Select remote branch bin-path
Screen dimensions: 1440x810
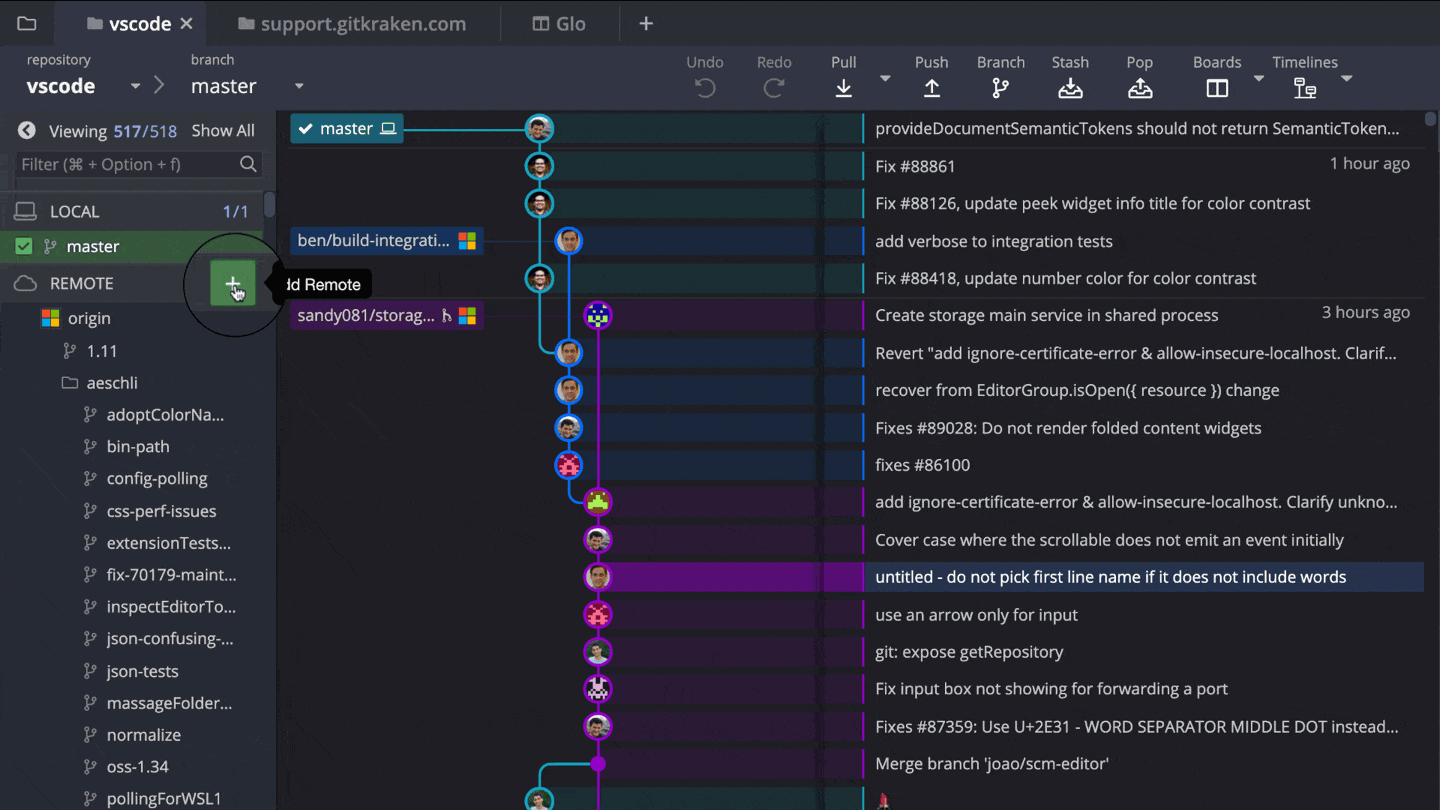coord(138,447)
